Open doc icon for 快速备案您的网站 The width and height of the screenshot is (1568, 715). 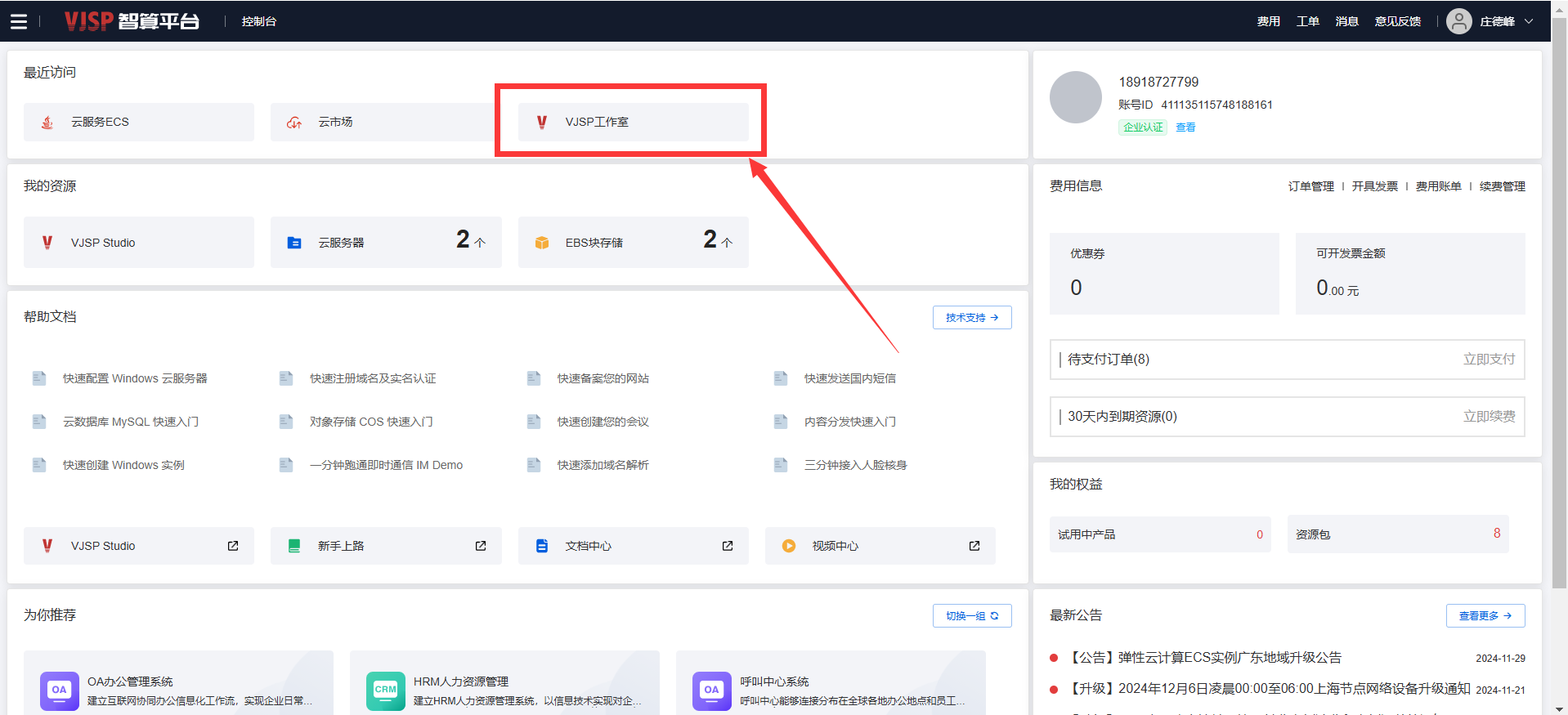(534, 378)
